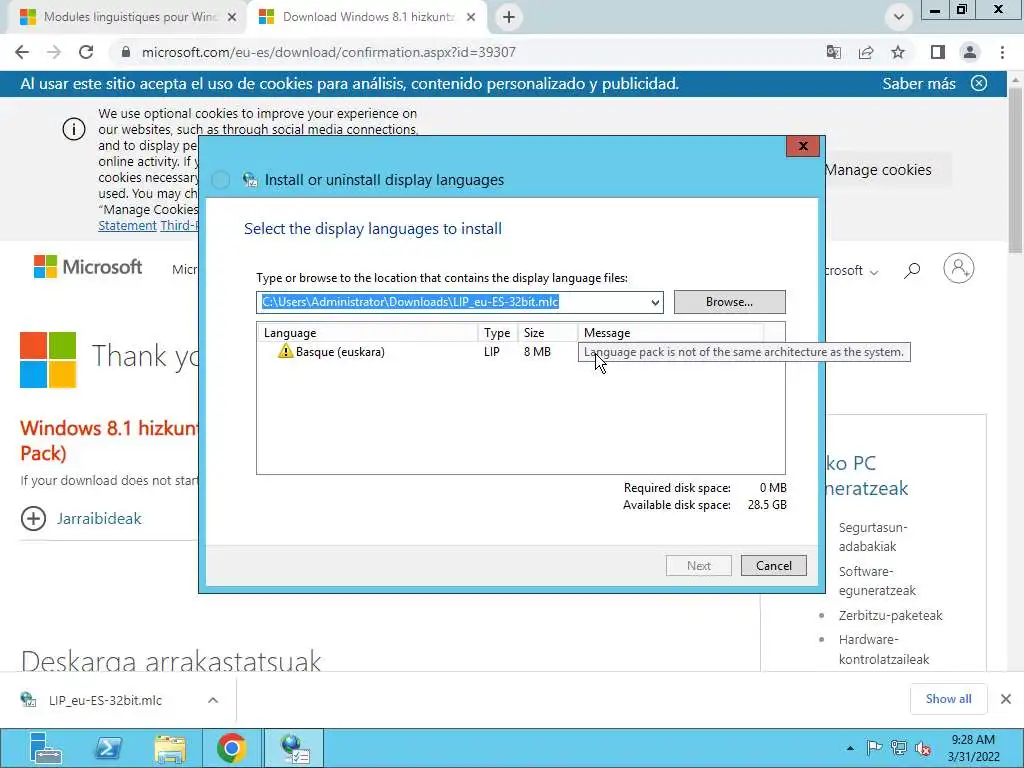Open the Chrome three-dot menu
Screen dimensions: 1024x768
[1002, 52]
